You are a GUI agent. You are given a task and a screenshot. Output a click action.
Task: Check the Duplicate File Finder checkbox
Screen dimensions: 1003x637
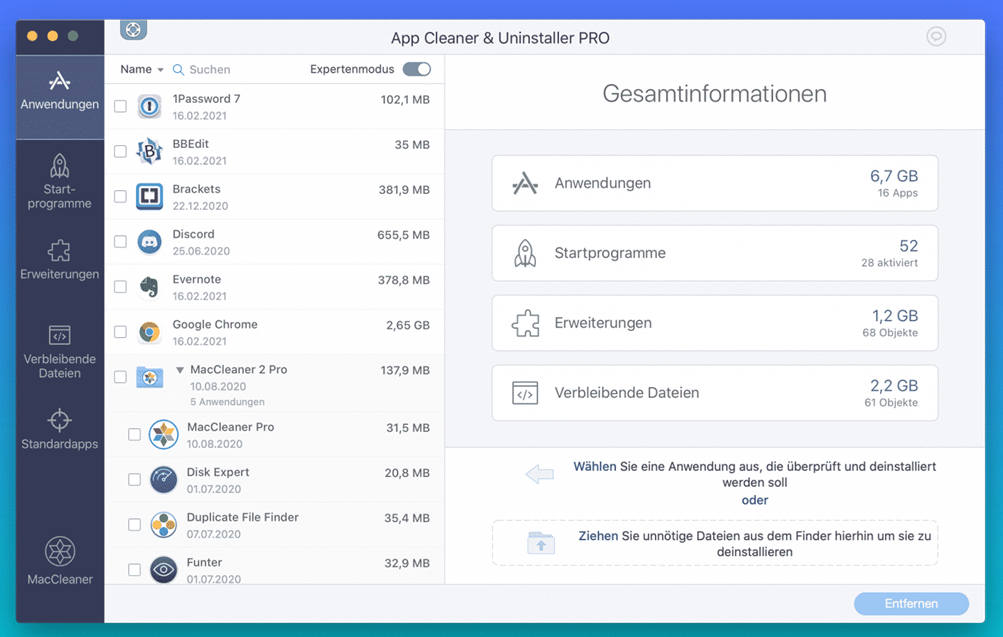pyautogui.click(x=134, y=524)
